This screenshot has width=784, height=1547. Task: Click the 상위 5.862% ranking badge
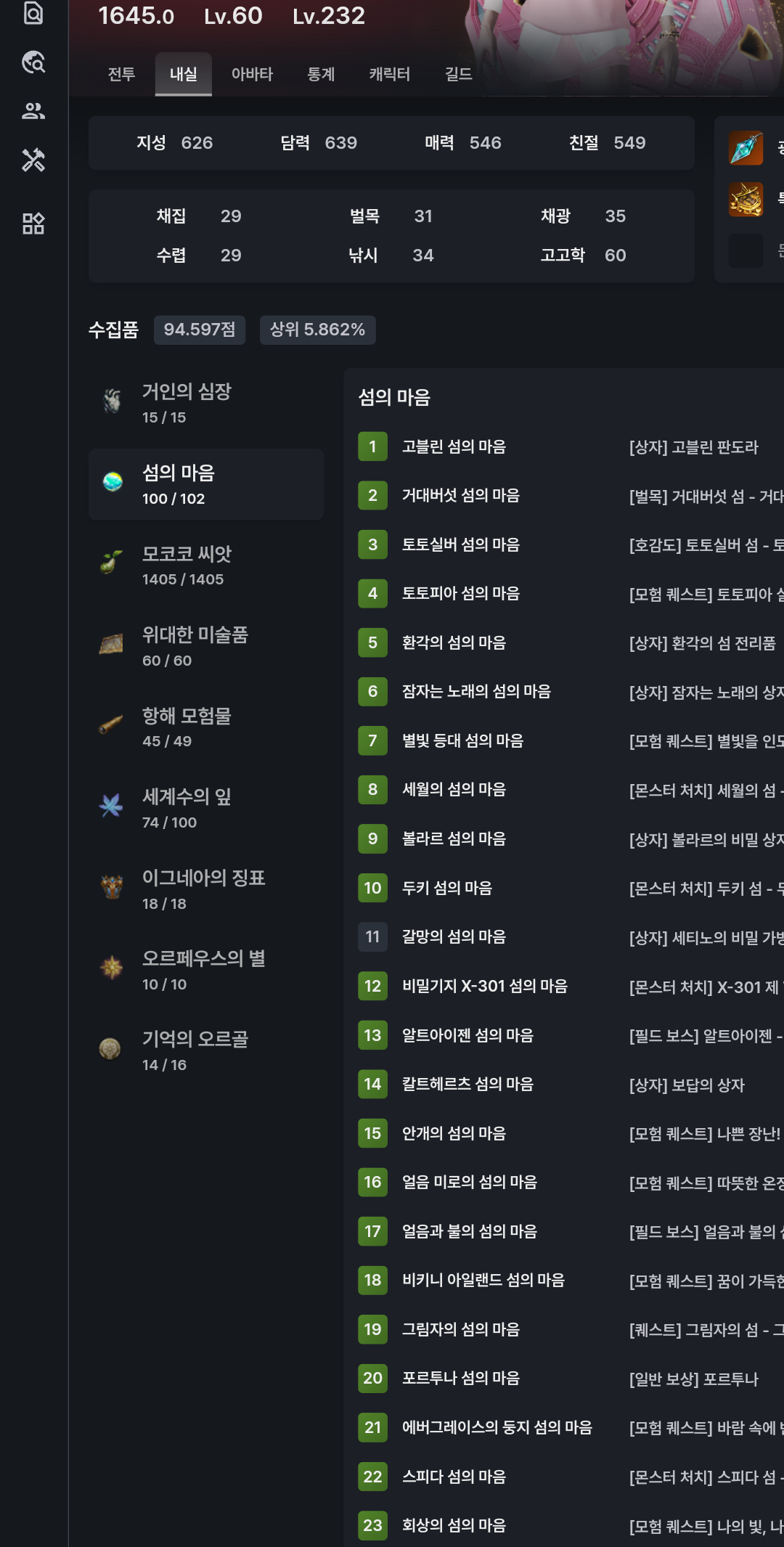(317, 330)
